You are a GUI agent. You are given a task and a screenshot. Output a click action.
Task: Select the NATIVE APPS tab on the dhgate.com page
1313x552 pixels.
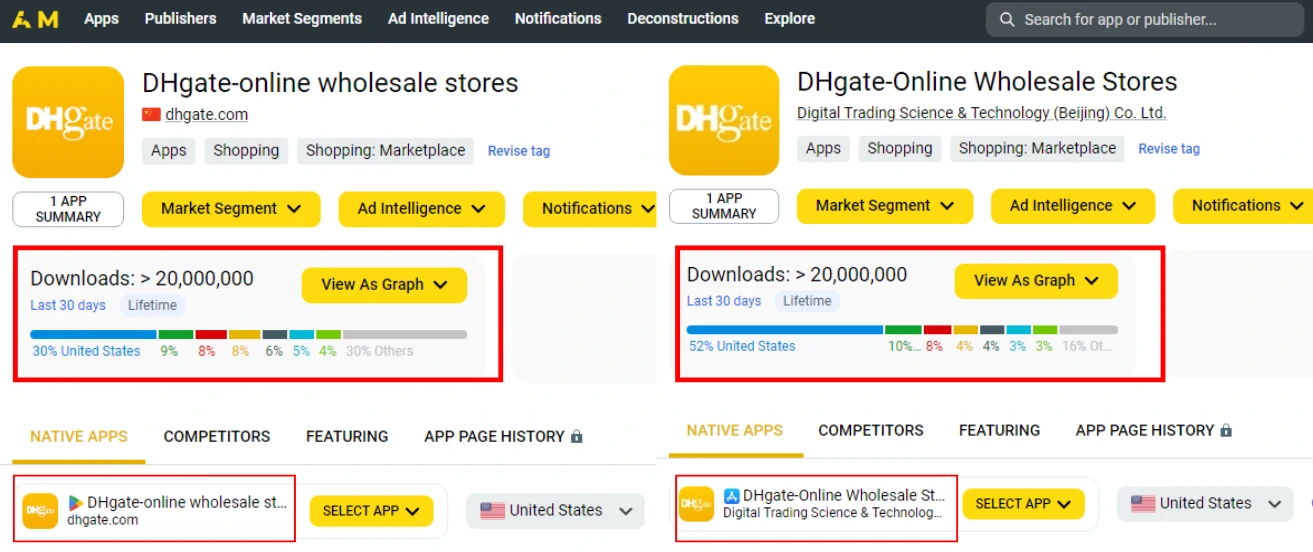pos(79,437)
